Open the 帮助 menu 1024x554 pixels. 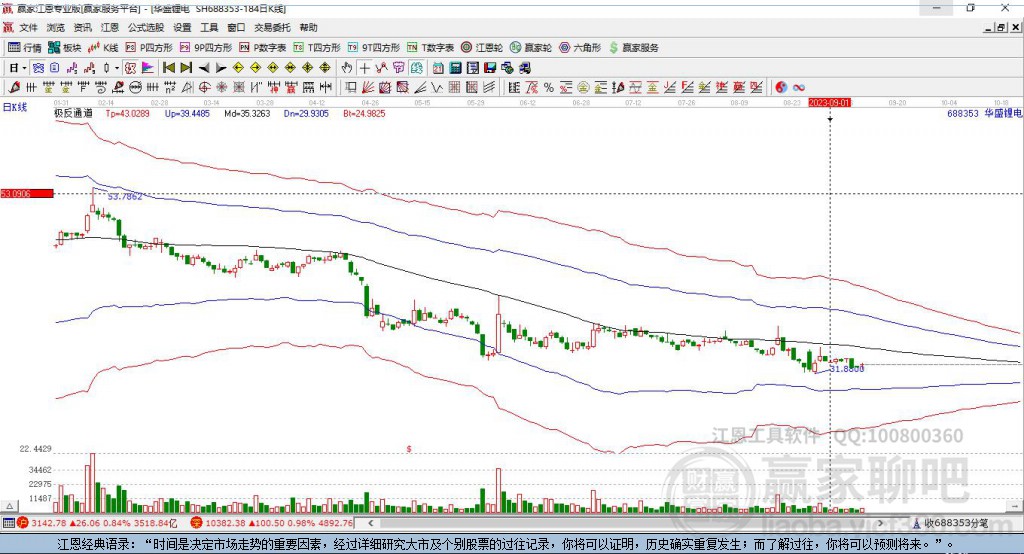click(x=308, y=27)
